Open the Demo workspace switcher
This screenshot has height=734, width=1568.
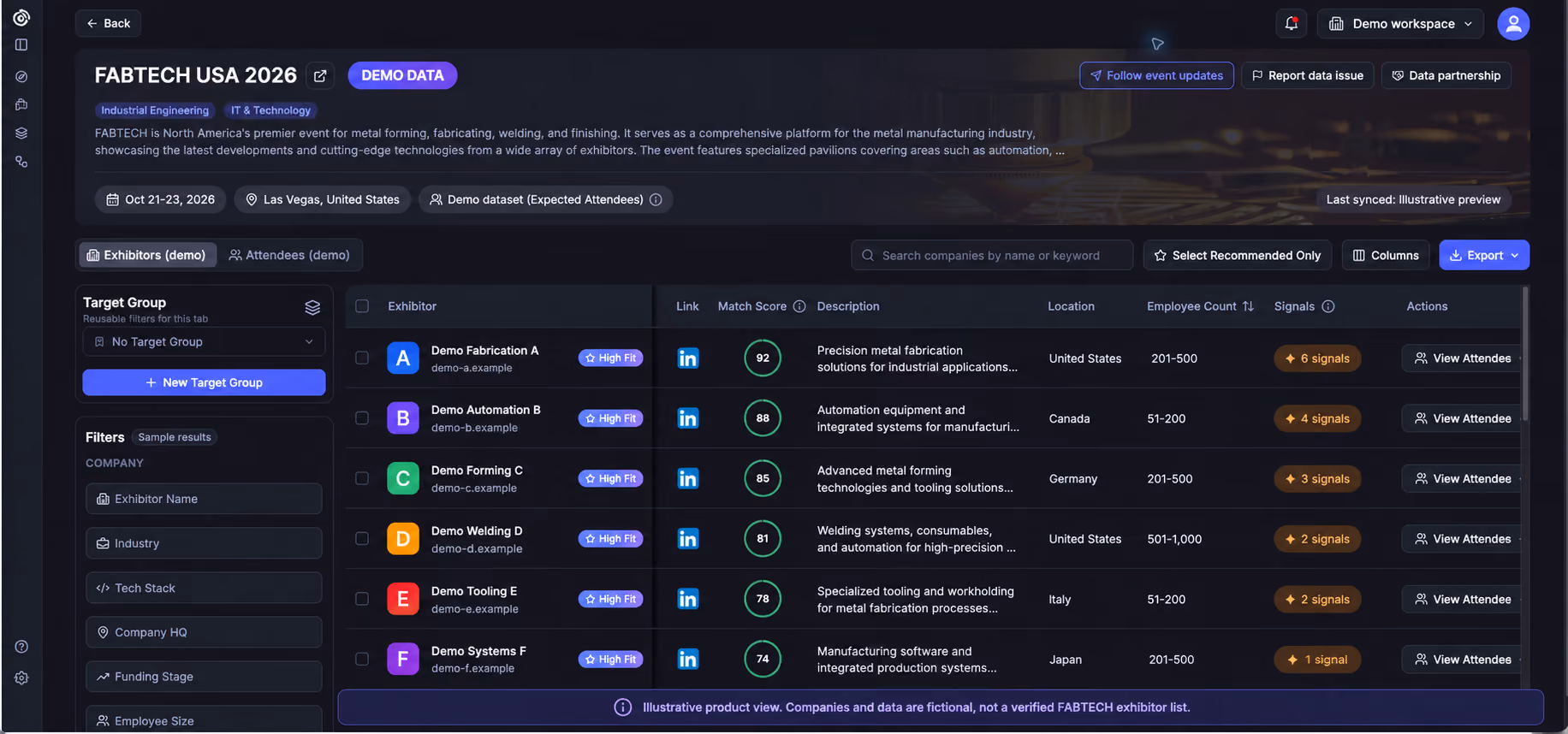coord(1401,24)
